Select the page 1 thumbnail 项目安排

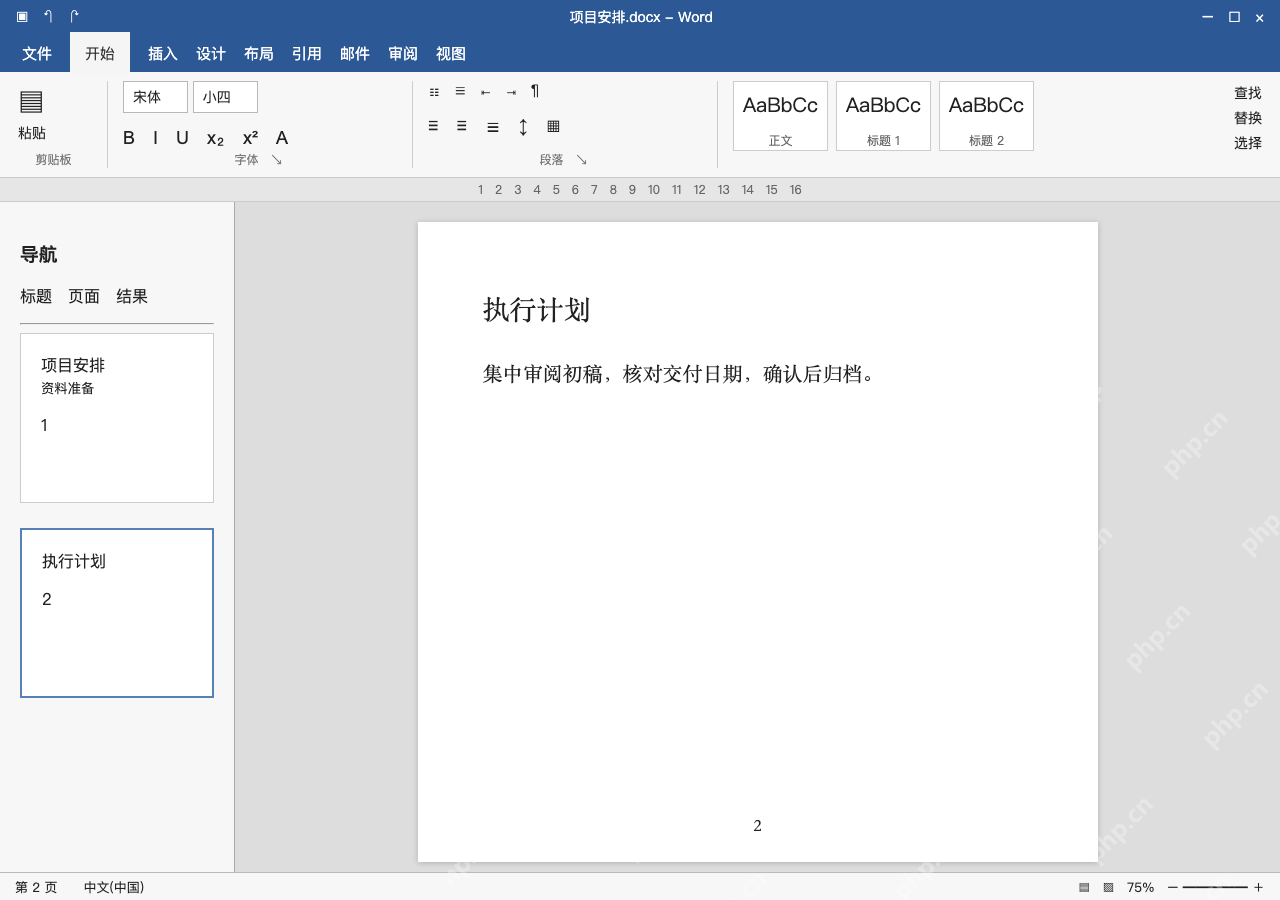tap(117, 418)
